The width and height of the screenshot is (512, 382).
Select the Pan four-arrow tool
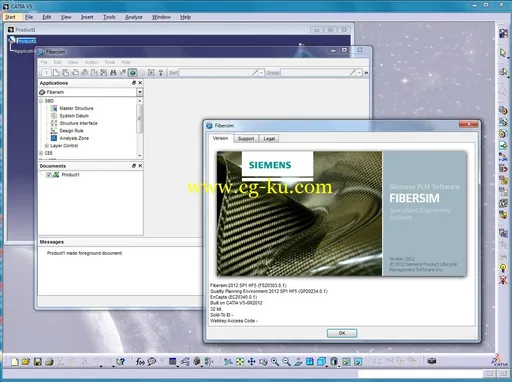click(x=251, y=361)
